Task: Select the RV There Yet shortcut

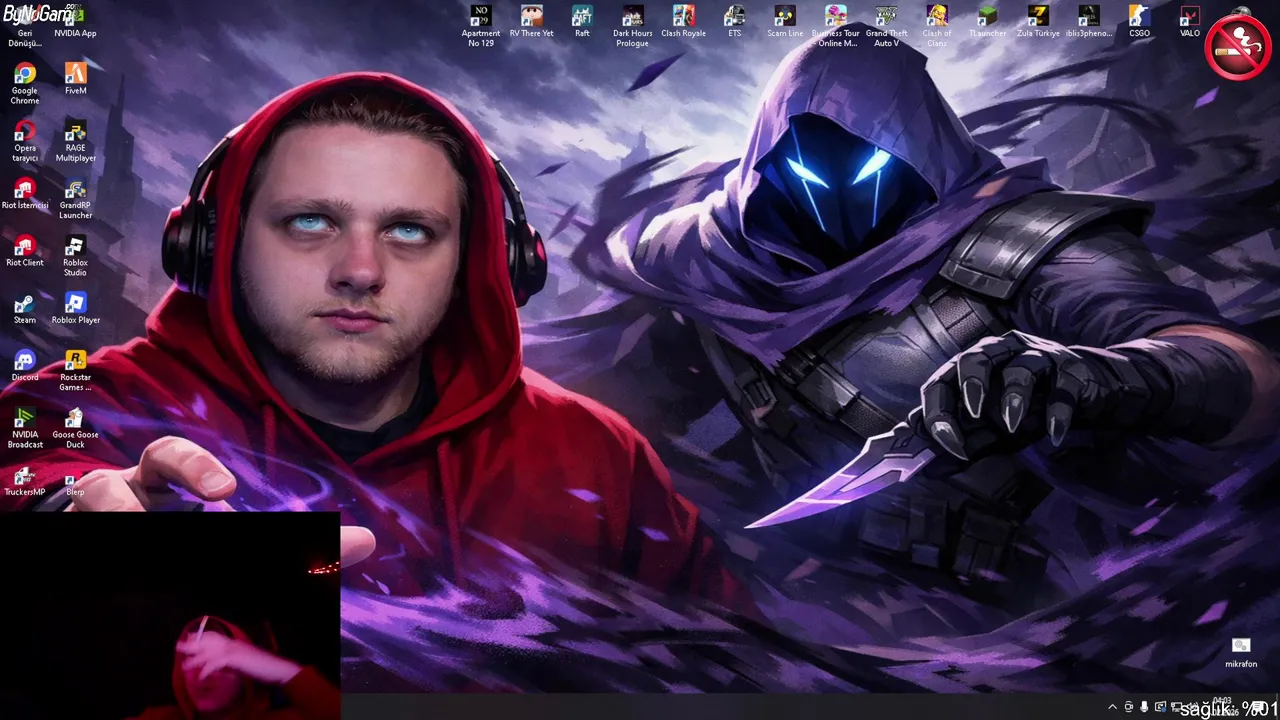Action: click(x=531, y=22)
